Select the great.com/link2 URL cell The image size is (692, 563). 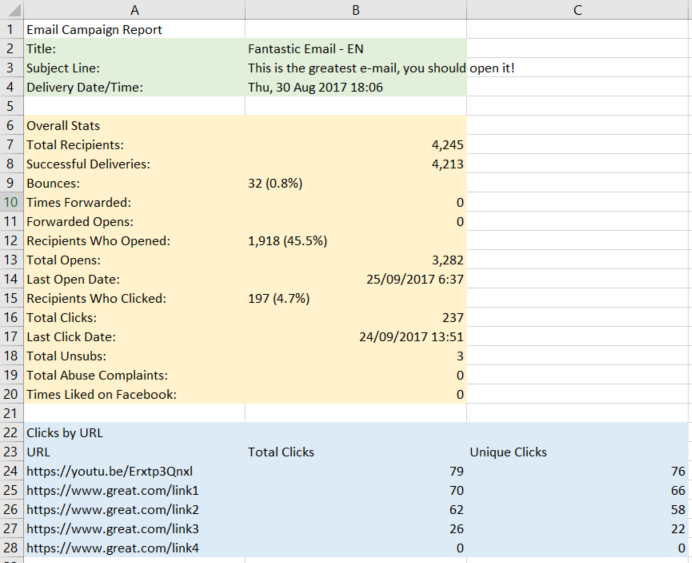[x=135, y=510]
